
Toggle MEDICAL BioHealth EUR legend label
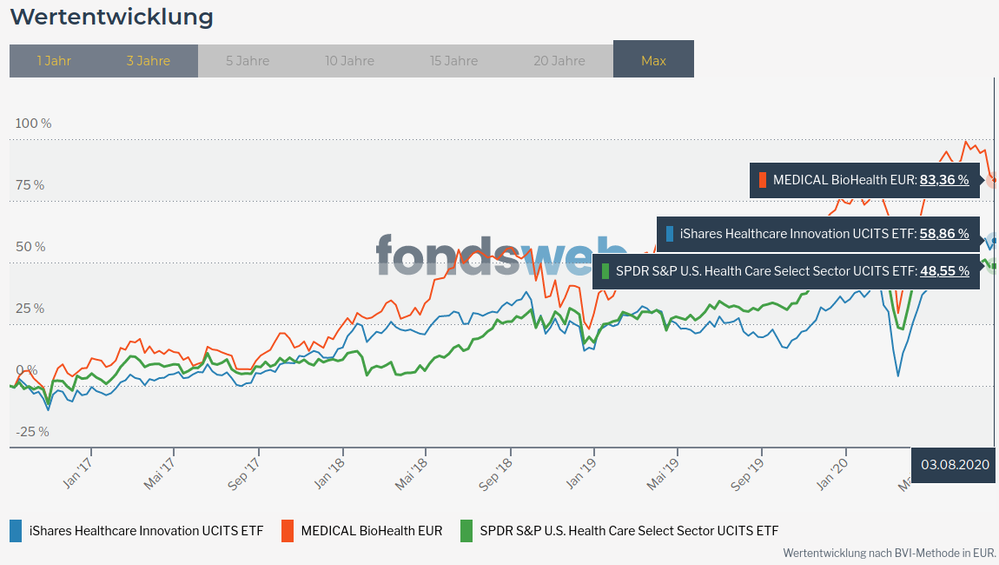tap(372, 530)
